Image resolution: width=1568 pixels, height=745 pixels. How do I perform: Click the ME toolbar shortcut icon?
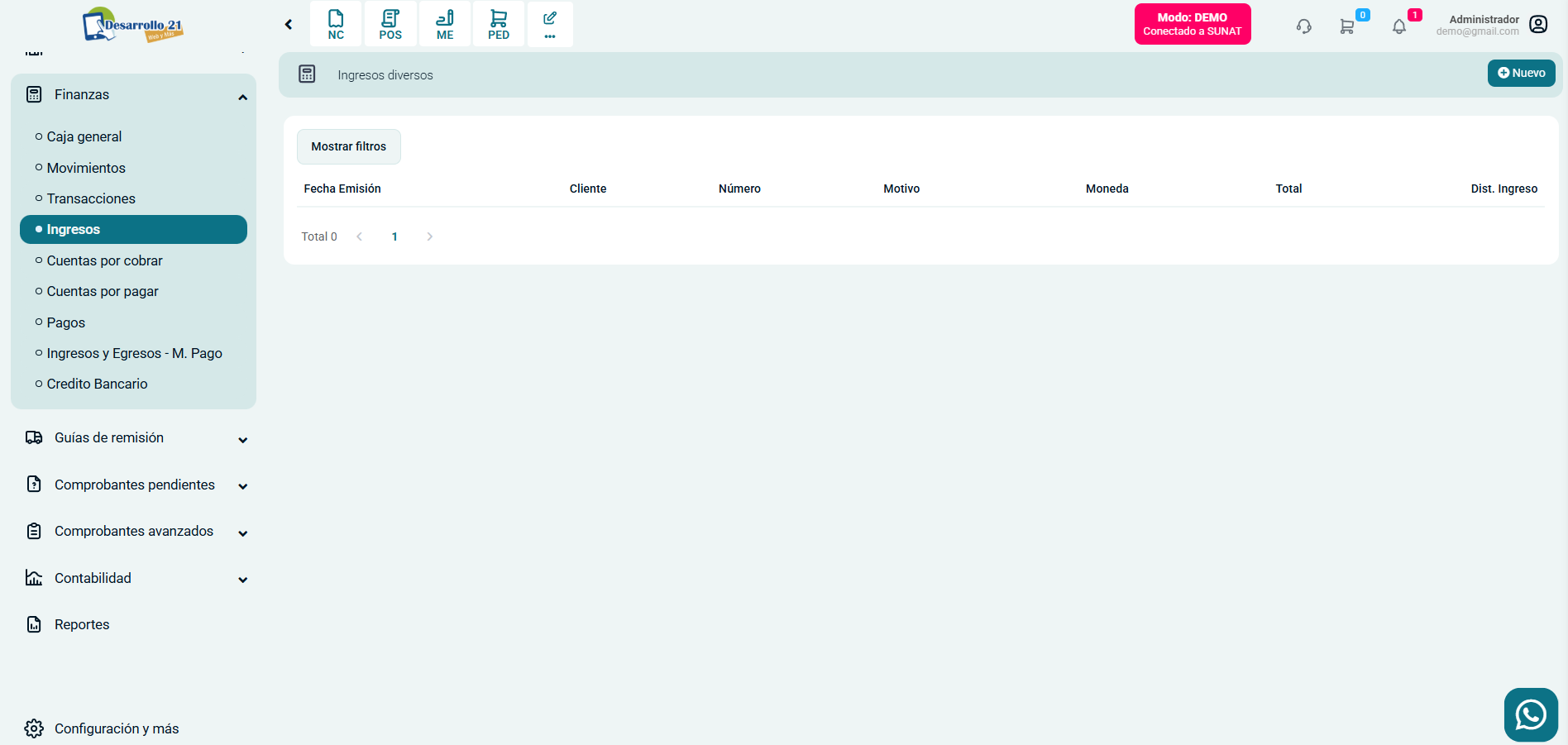click(445, 24)
